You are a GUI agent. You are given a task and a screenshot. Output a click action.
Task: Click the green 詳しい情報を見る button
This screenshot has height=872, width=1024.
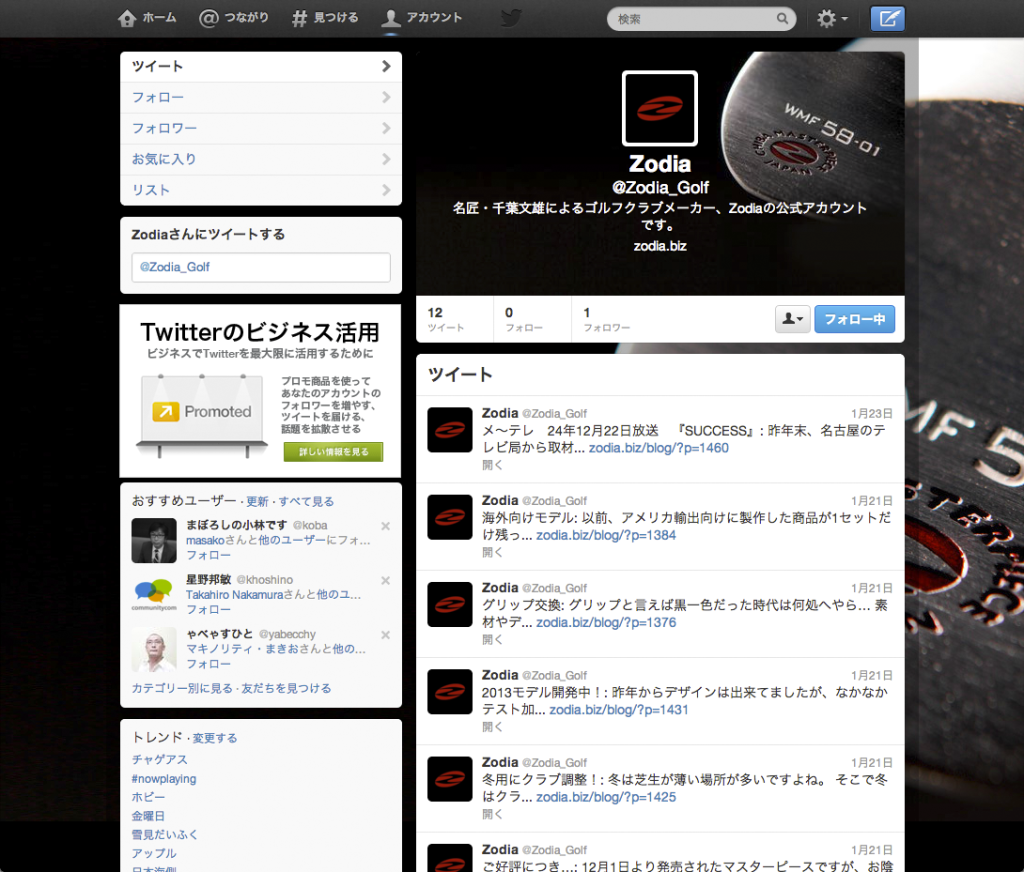(333, 452)
